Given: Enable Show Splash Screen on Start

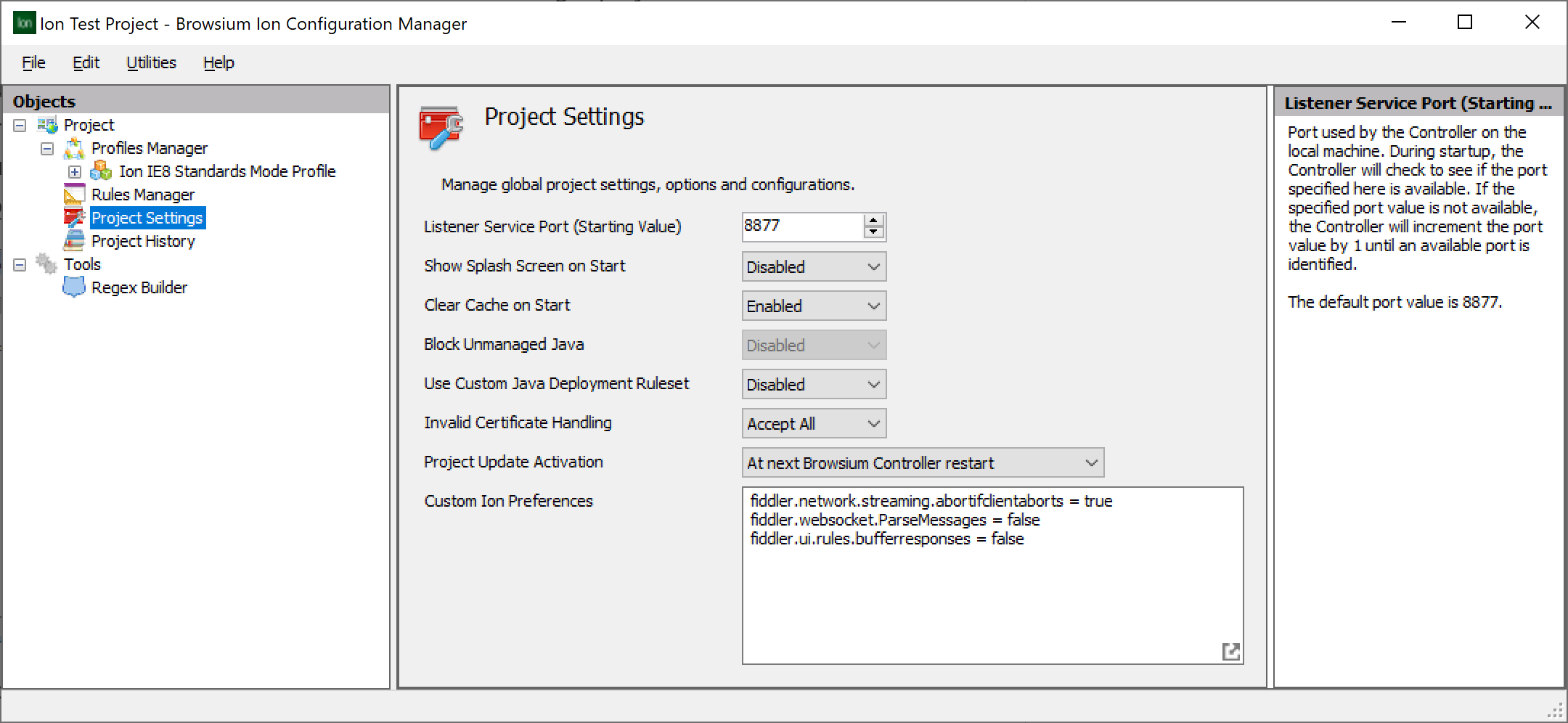Looking at the screenshot, I should (x=813, y=266).
